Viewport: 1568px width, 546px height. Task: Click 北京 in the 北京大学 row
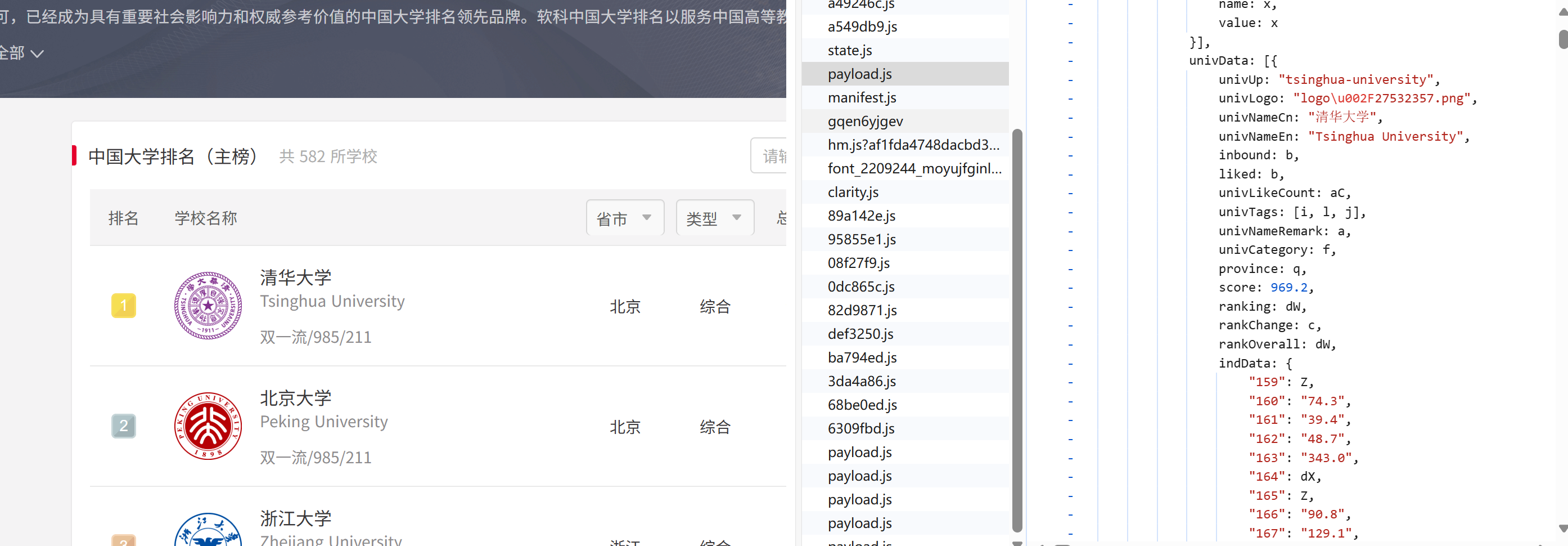click(625, 427)
